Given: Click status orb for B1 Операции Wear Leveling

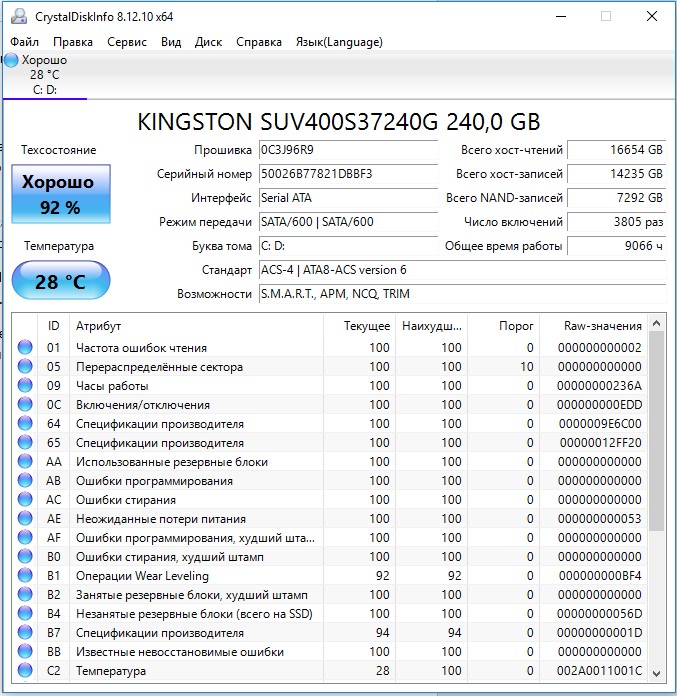Looking at the screenshot, I should (x=25, y=575).
